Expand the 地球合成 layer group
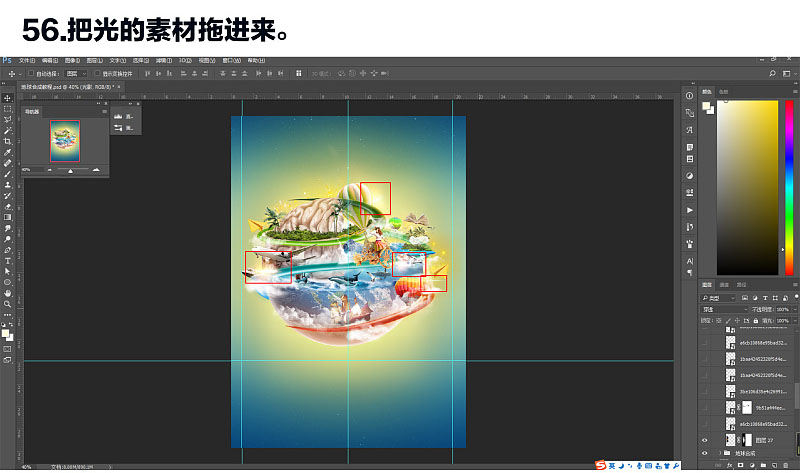Screen dimensions: 800x473 tap(720, 453)
